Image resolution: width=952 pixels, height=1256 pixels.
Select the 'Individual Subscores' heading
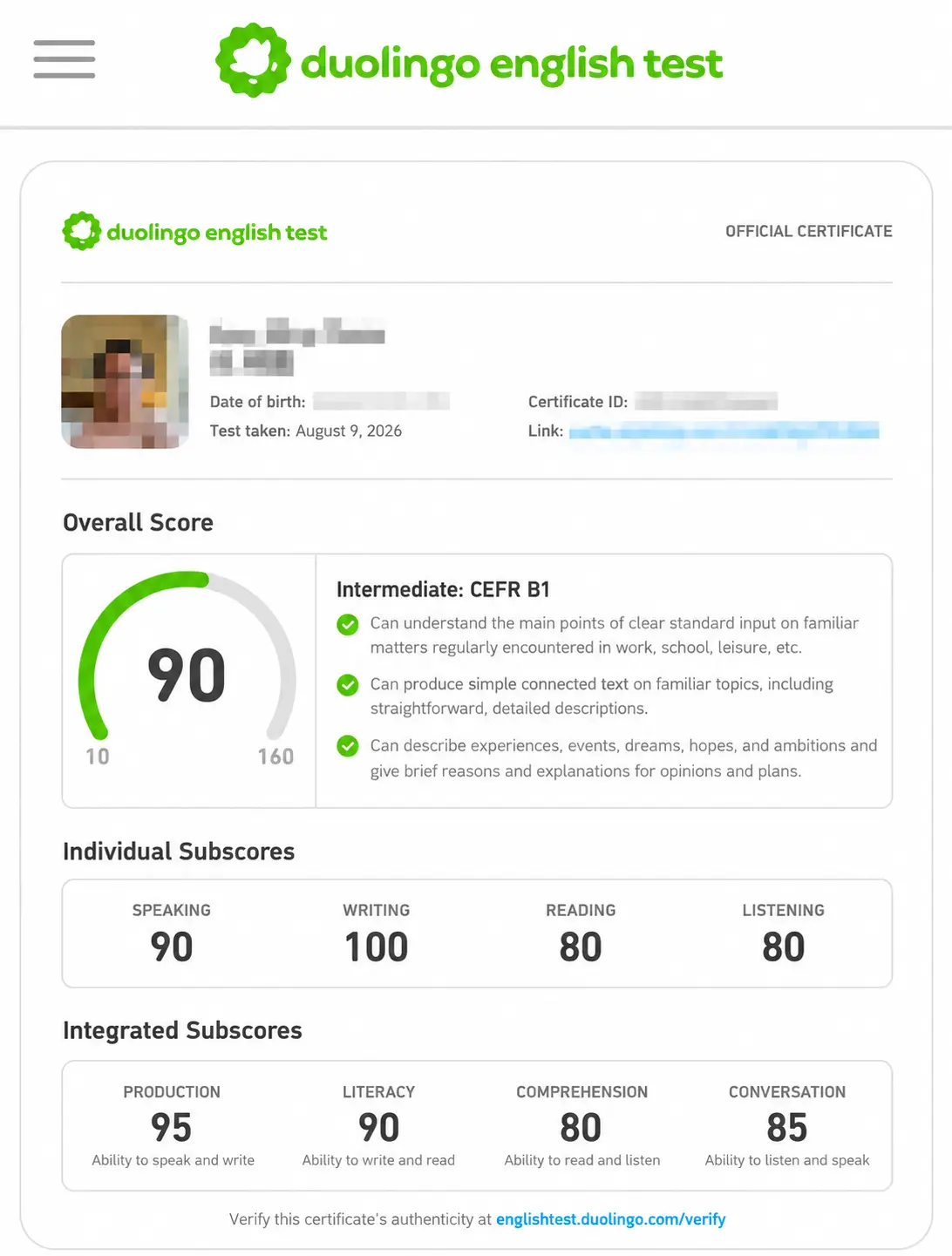[x=179, y=852]
